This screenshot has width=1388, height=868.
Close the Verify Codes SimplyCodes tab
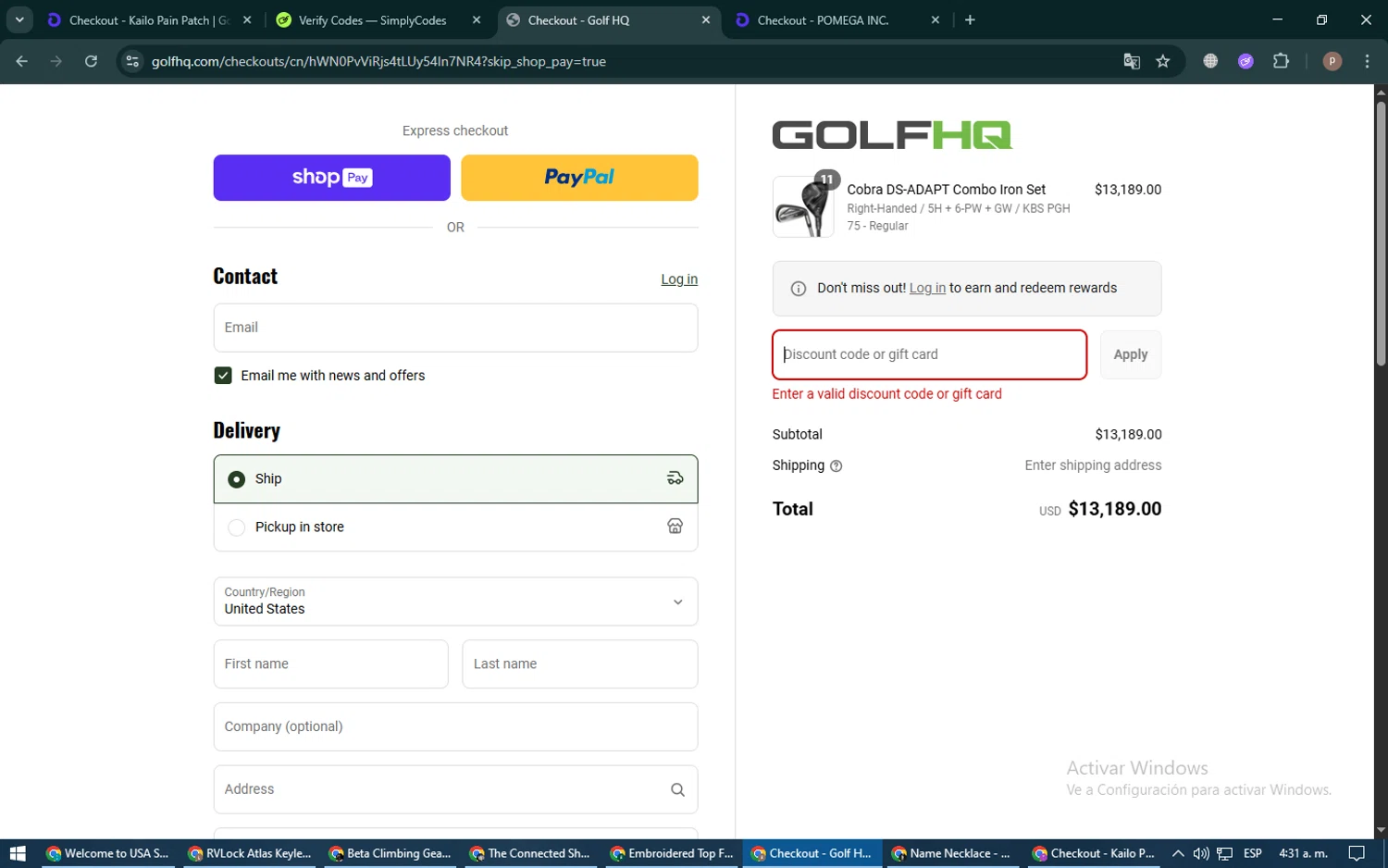click(x=477, y=19)
